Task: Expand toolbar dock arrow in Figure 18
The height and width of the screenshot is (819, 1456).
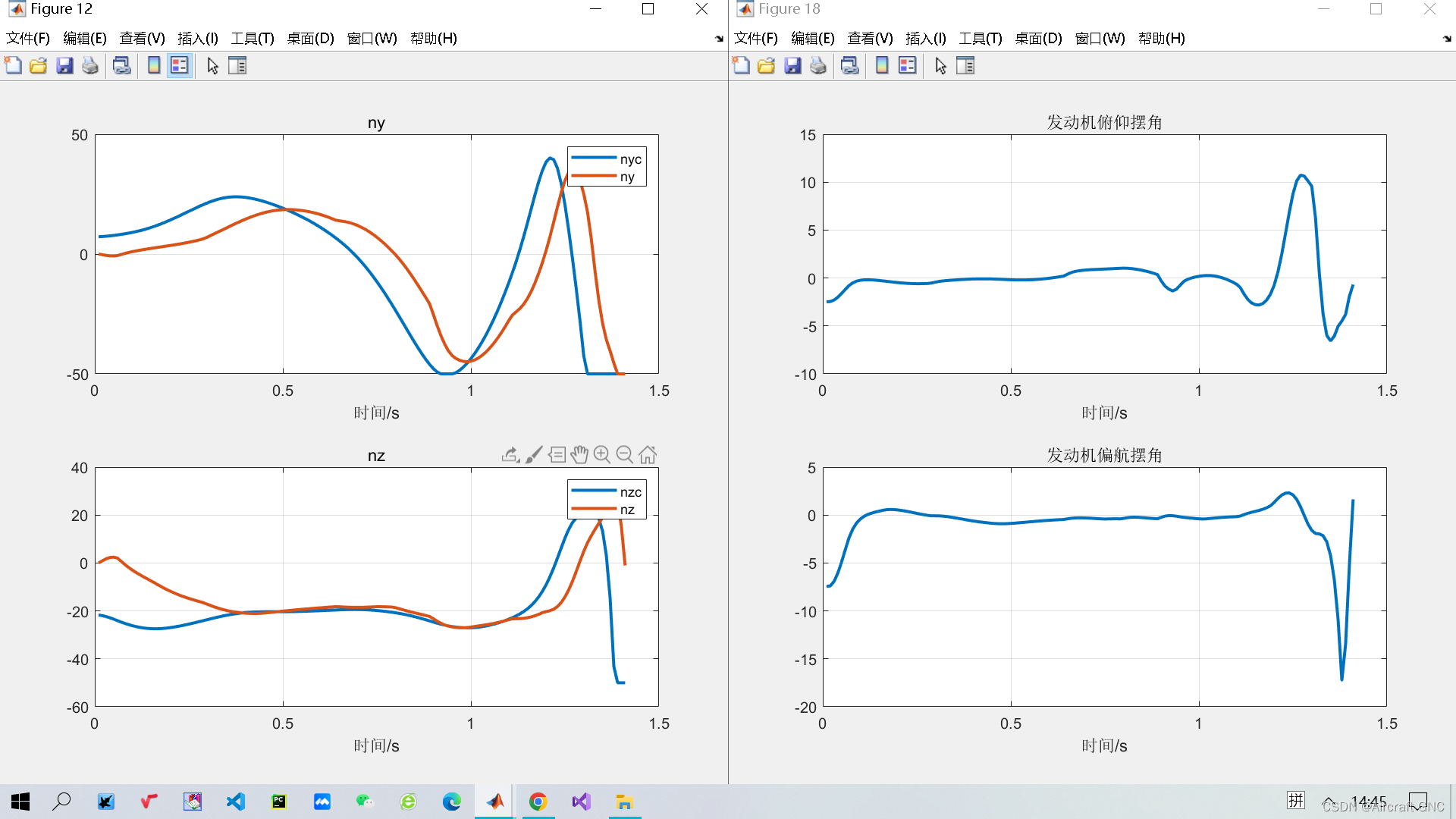Action: (x=1447, y=39)
